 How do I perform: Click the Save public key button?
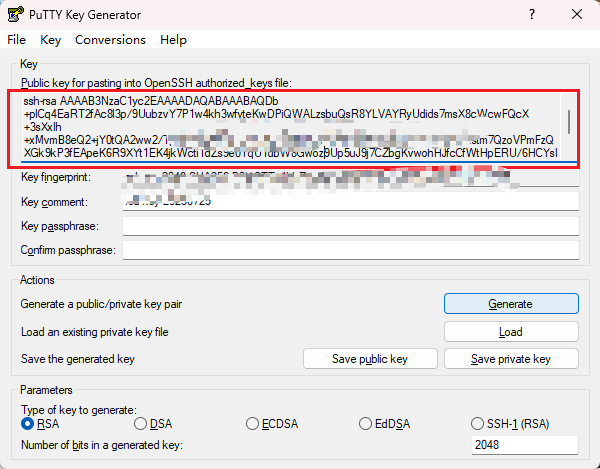[x=370, y=359]
